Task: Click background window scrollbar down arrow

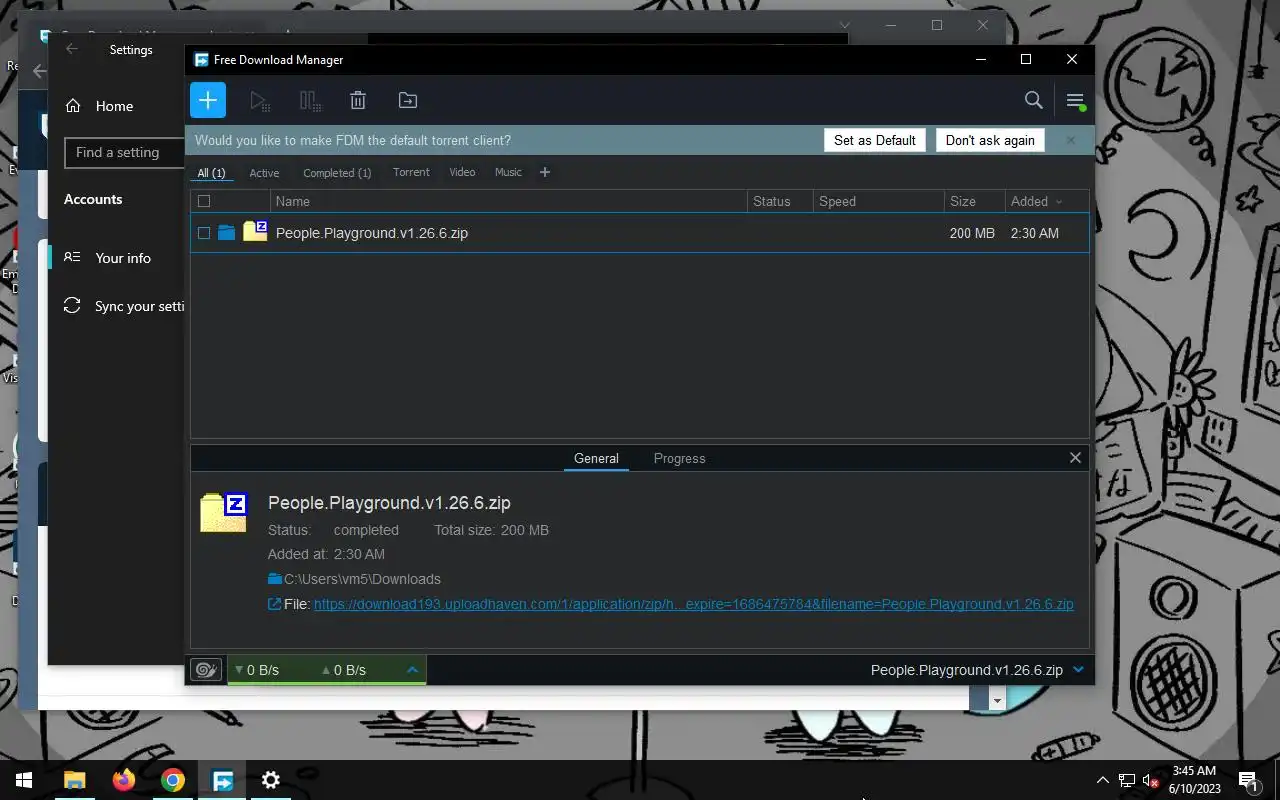Action: coord(997,701)
